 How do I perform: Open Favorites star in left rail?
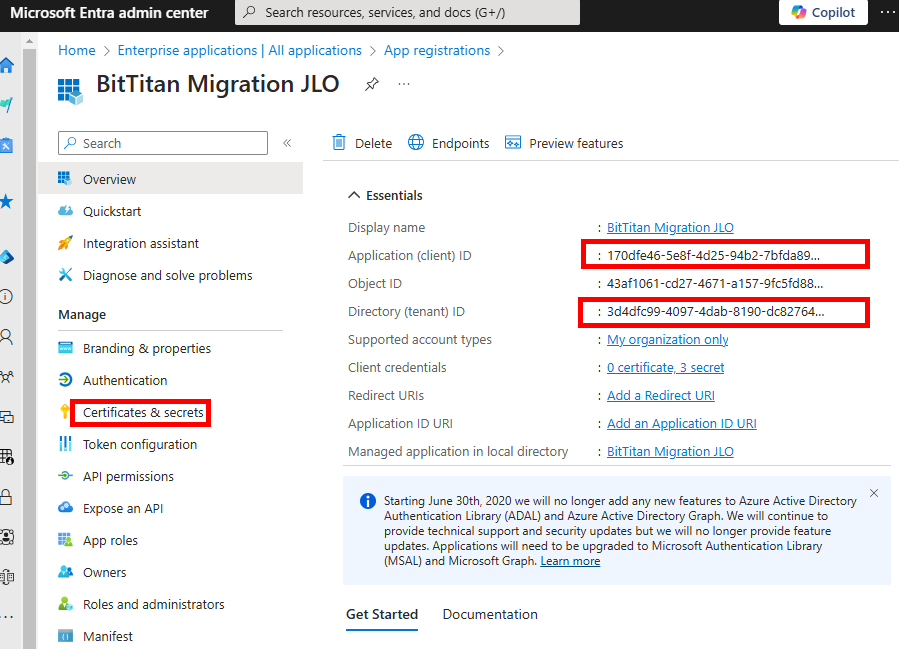6,201
